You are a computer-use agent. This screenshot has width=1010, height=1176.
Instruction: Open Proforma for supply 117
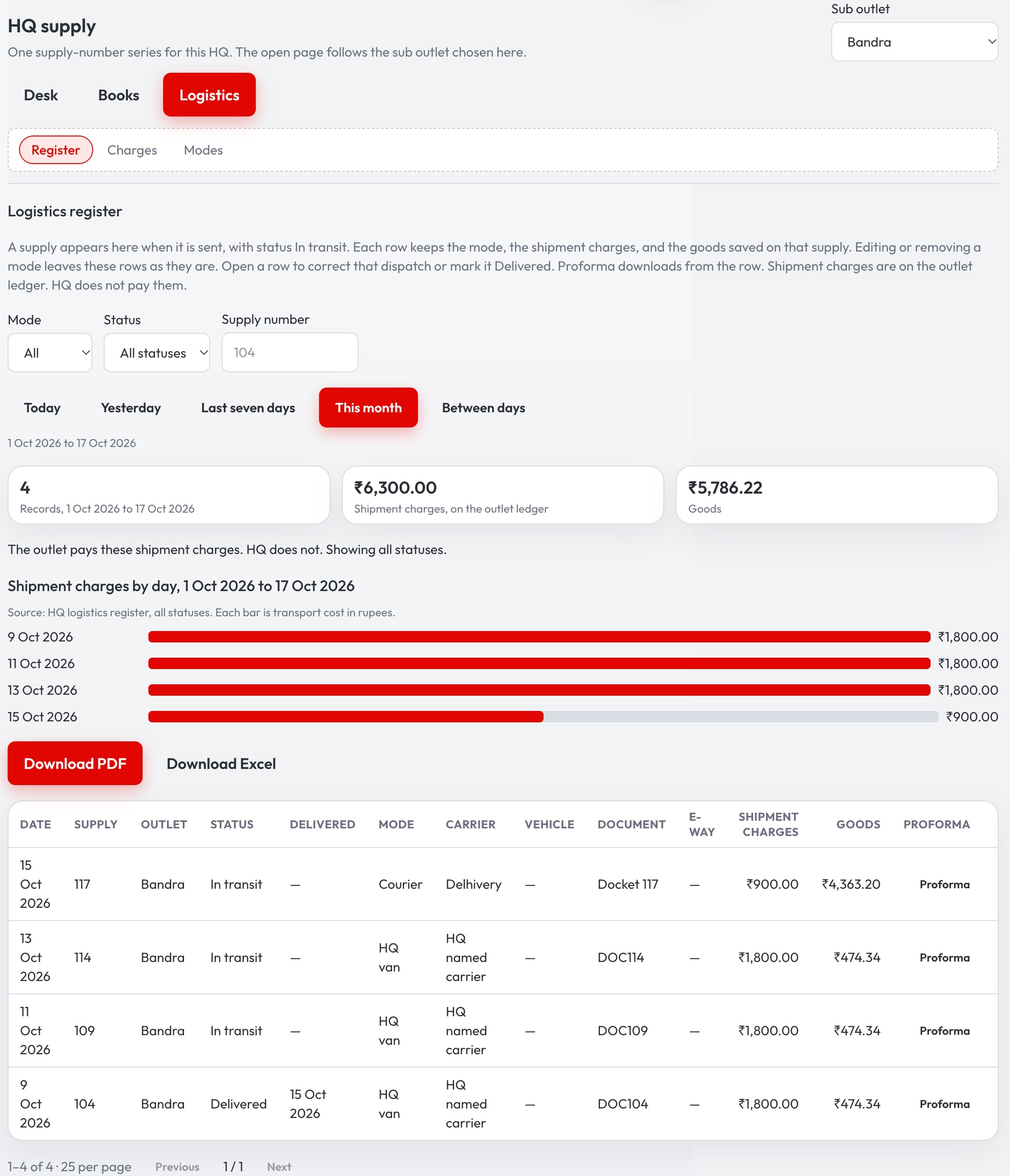pos(944,884)
